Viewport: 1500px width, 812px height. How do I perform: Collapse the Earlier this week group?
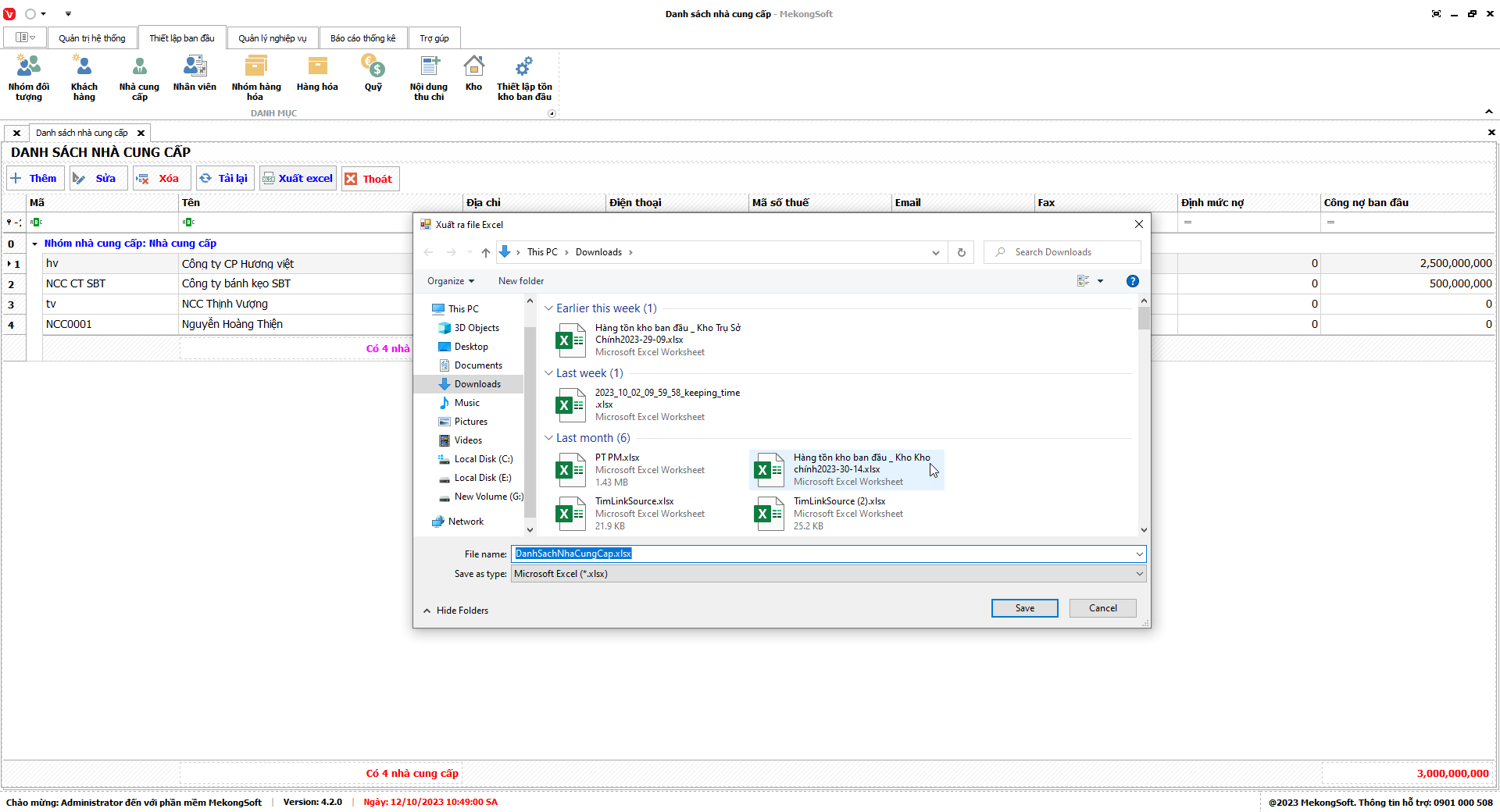click(549, 308)
